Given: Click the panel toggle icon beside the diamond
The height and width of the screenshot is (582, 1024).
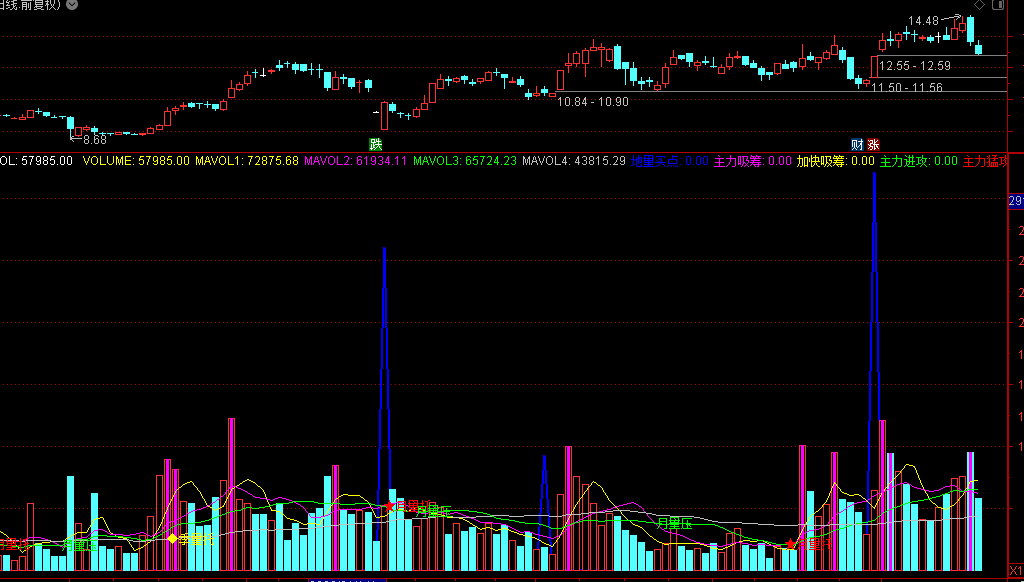Looking at the screenshot, I should pyautogui.click(x=997, y=6).
